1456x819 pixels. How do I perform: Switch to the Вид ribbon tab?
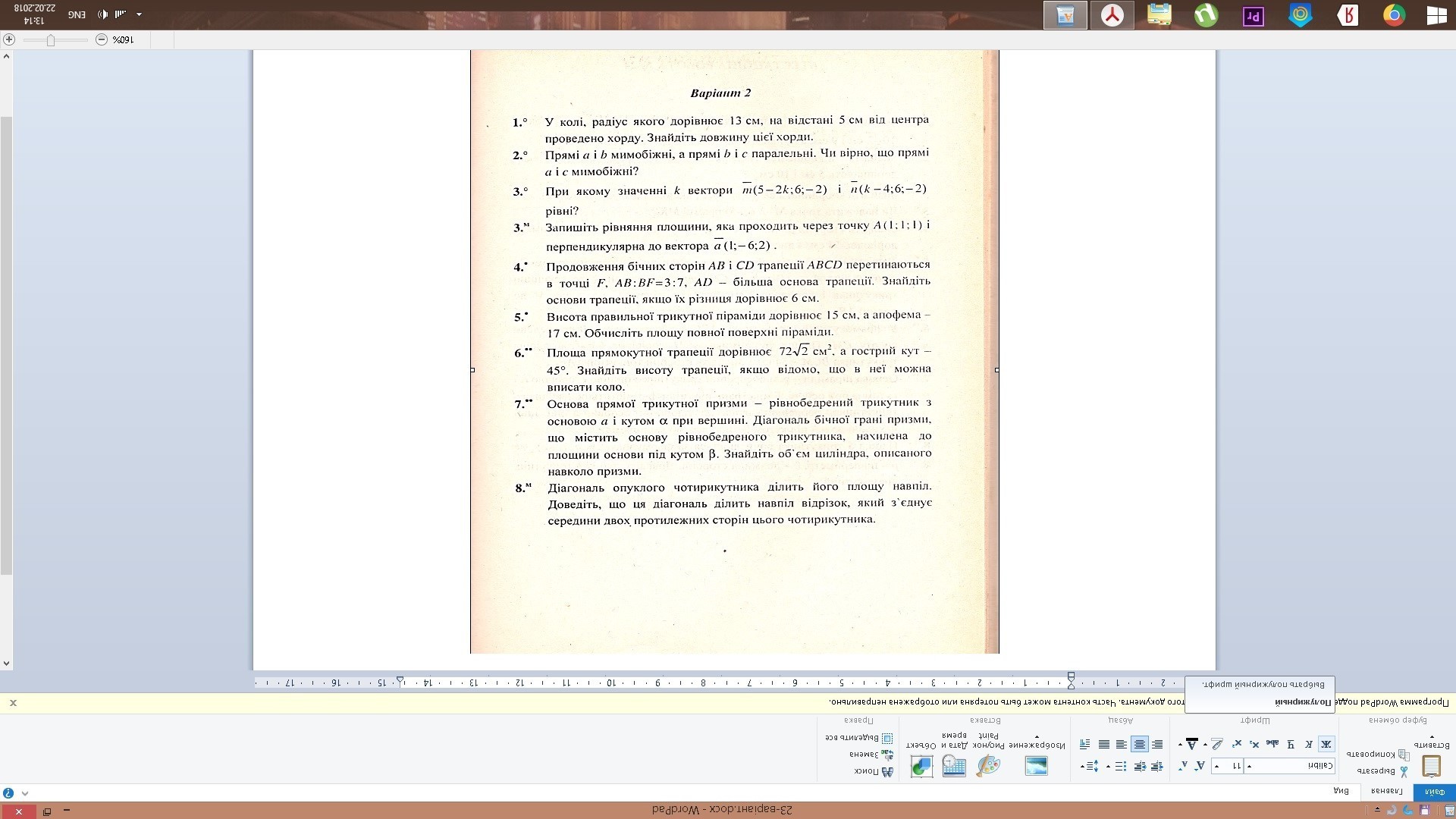click(1341, 791)
